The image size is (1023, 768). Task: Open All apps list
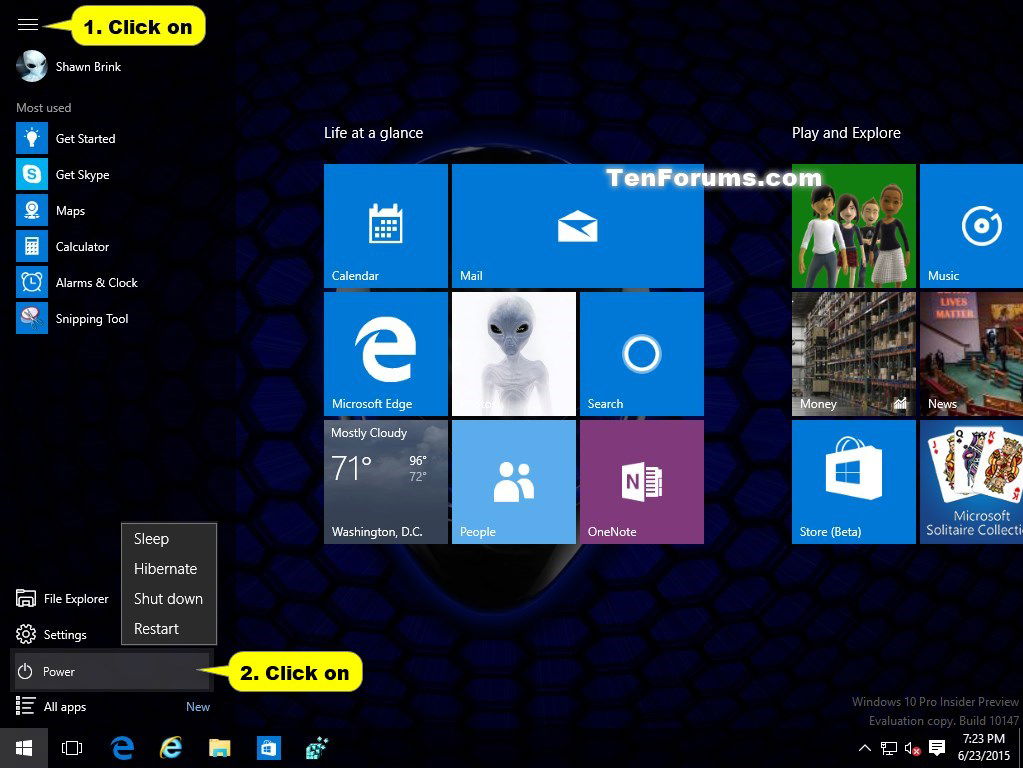51,707
